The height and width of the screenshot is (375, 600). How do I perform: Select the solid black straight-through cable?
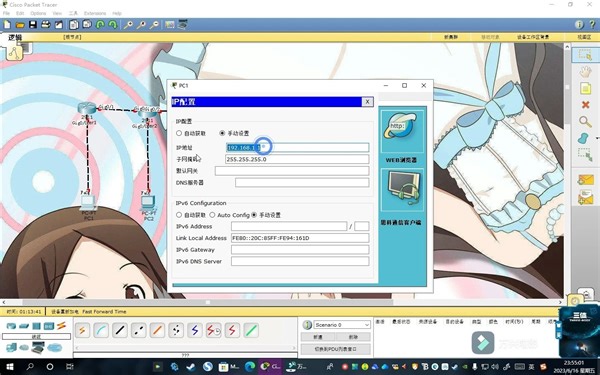pyautogui.click(x=120, y=330)
